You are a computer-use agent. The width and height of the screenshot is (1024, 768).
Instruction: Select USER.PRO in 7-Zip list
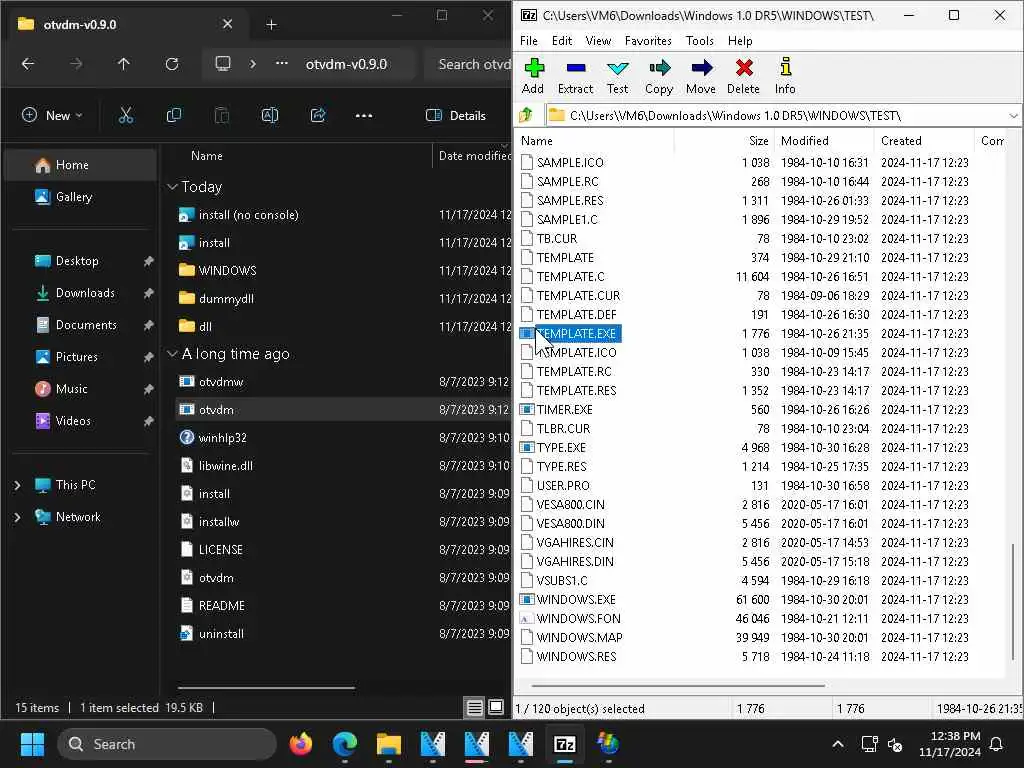coord(562,486)
